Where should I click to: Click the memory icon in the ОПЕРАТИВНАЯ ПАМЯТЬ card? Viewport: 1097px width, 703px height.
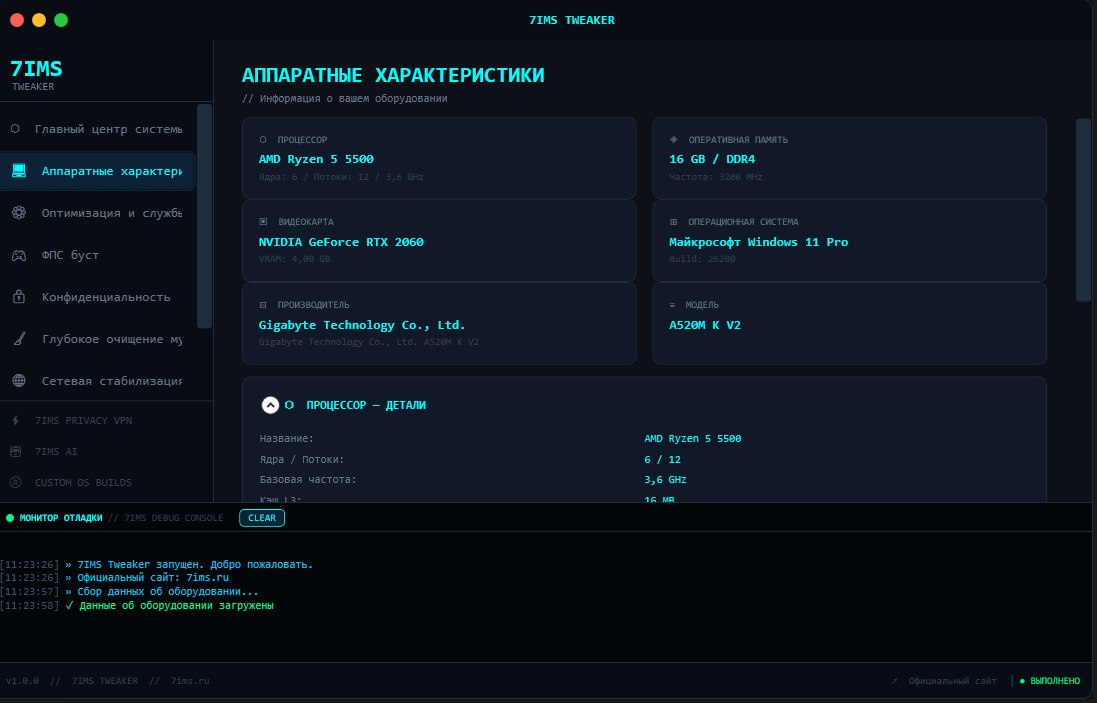674,139
